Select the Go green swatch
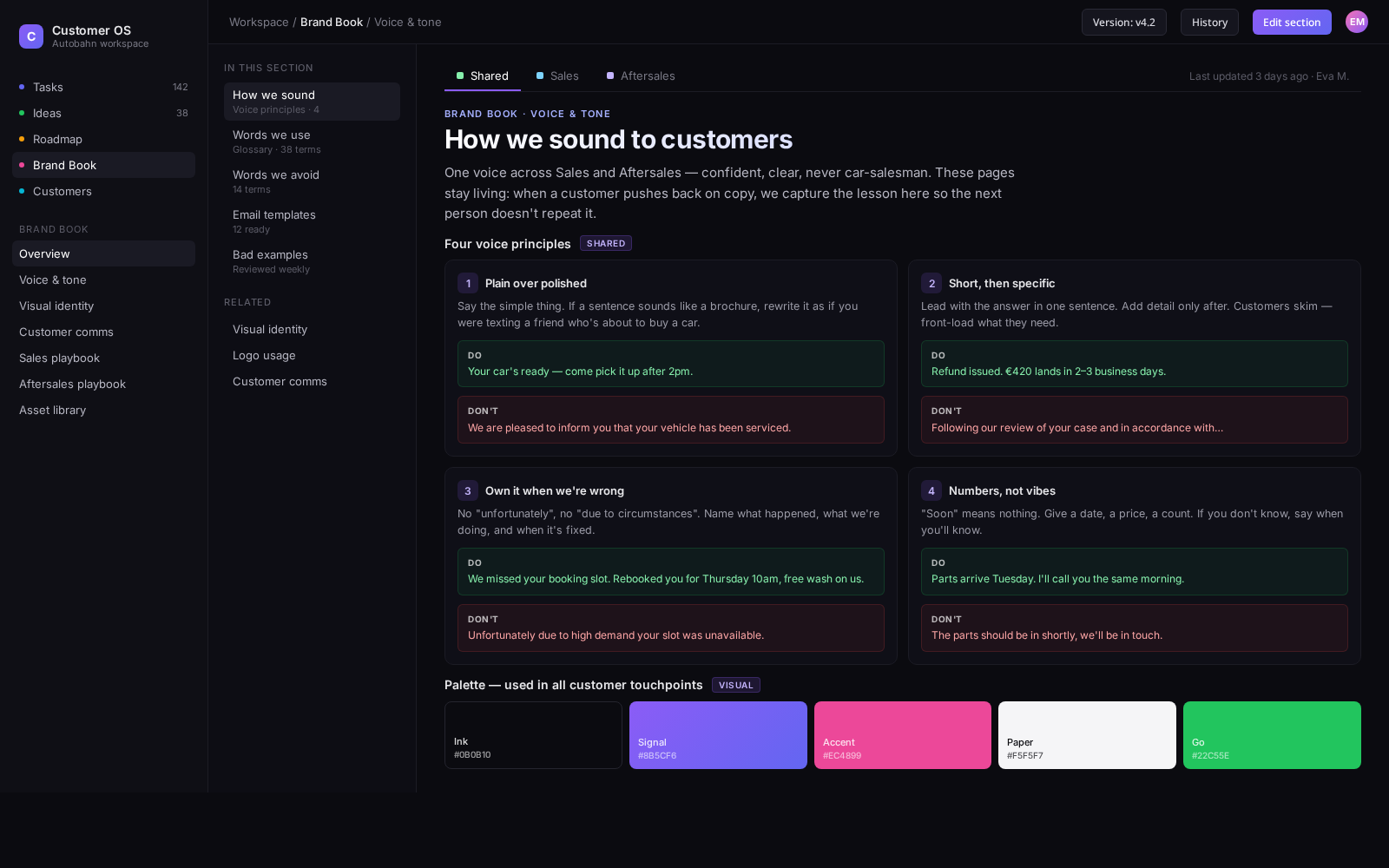This screenshot has height=868, width=1389. (1272, 735)
